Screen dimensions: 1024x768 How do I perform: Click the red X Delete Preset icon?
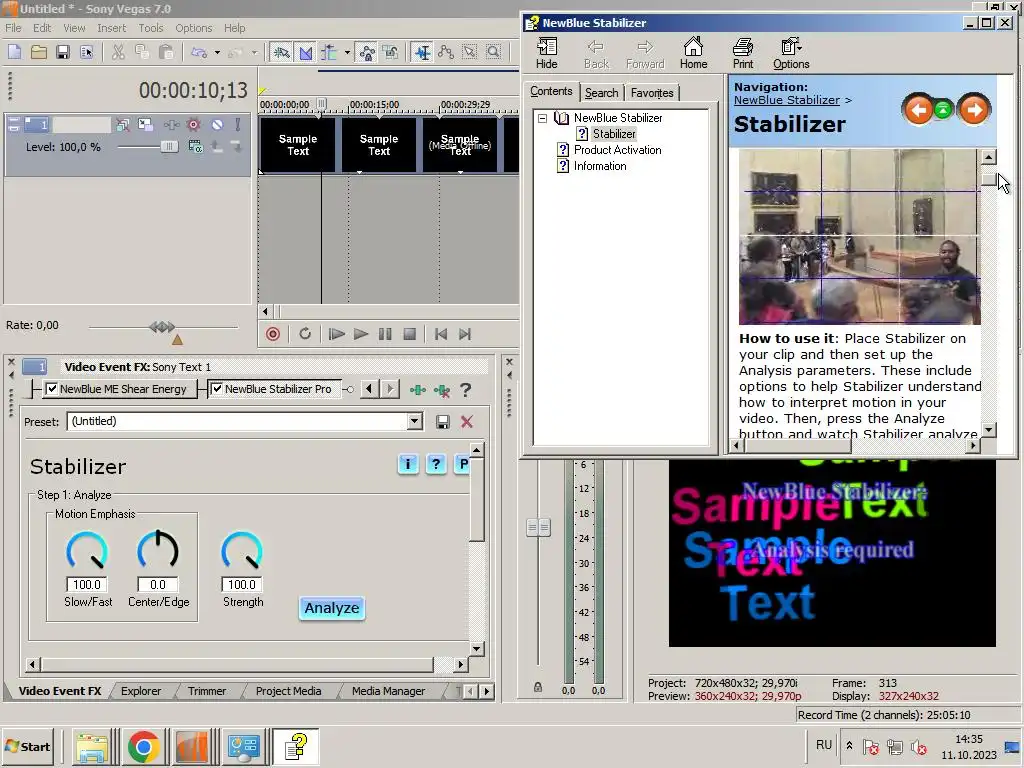467,422
